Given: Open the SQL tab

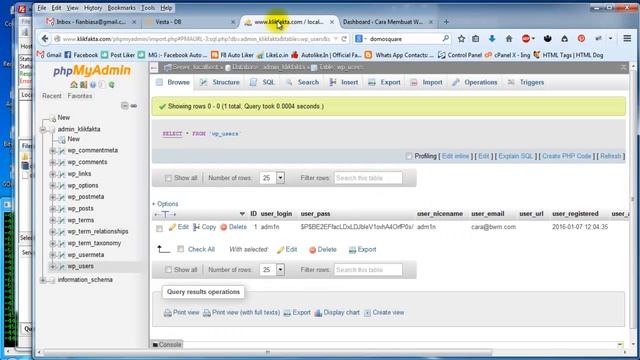Looking at the screenshot, I should coord(262,82).
